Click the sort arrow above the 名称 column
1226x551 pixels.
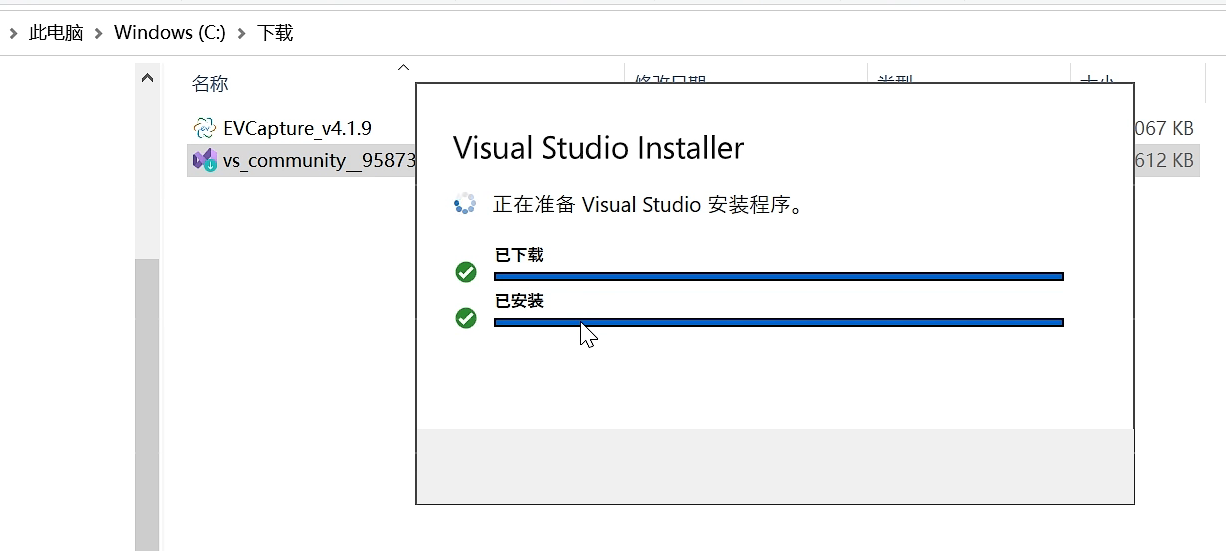(x=403, y=68)
